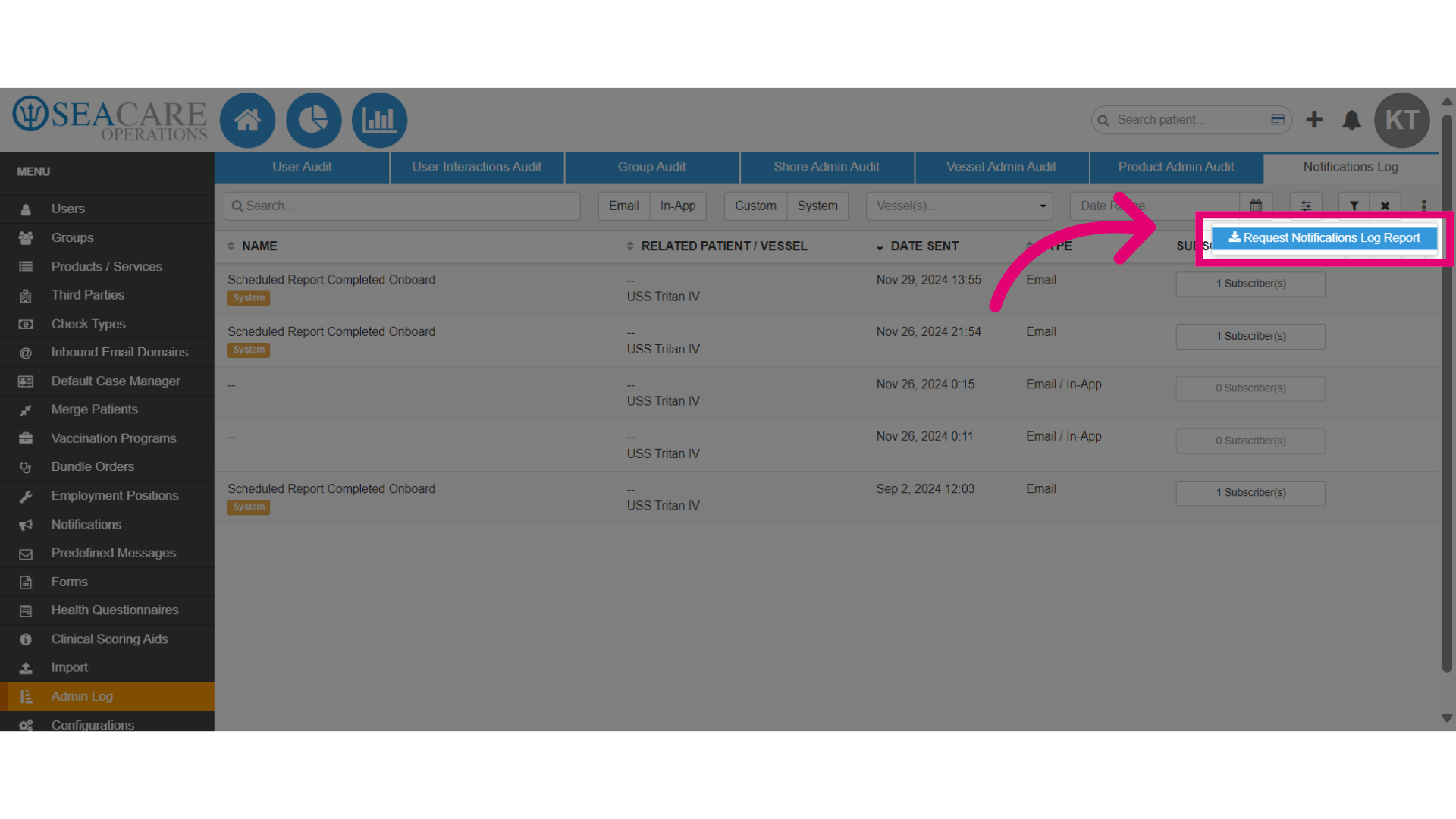1456x819 pixels.
Task: Switch to the User Audit tab
Action: pyautogui.click(x=302, y=167)
